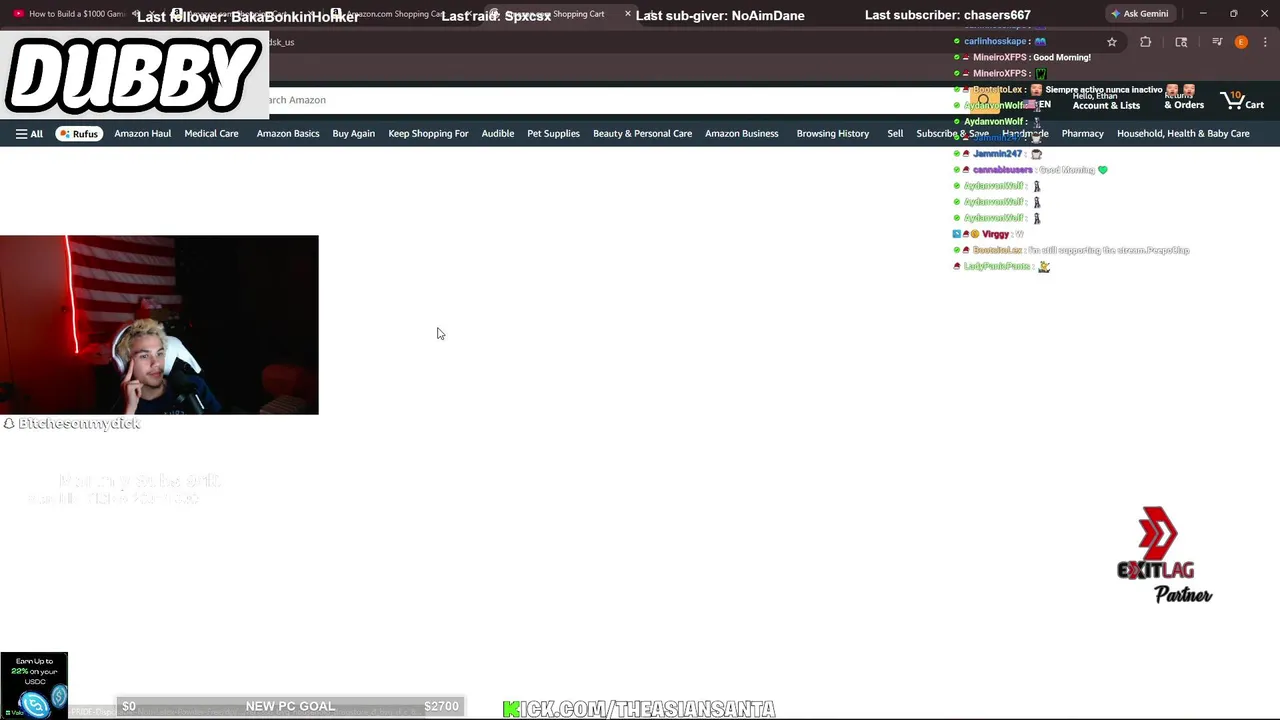The width and height of the screenshot is (1280, 720).
Task: Launch the Rufus assistant button
Action: click(x=79, y=133)
